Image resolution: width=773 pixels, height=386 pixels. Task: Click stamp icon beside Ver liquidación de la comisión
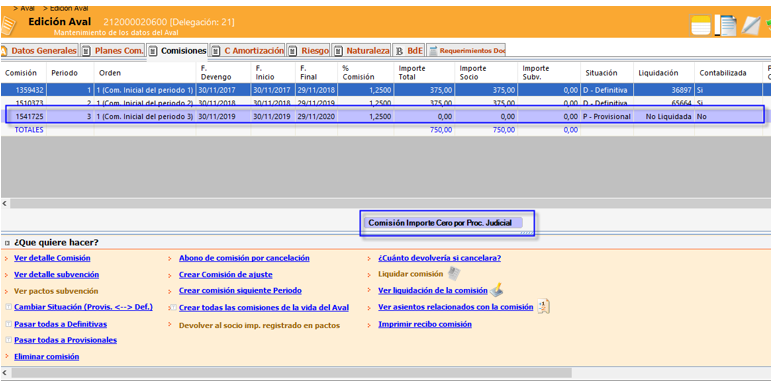[x=497, y=290]
